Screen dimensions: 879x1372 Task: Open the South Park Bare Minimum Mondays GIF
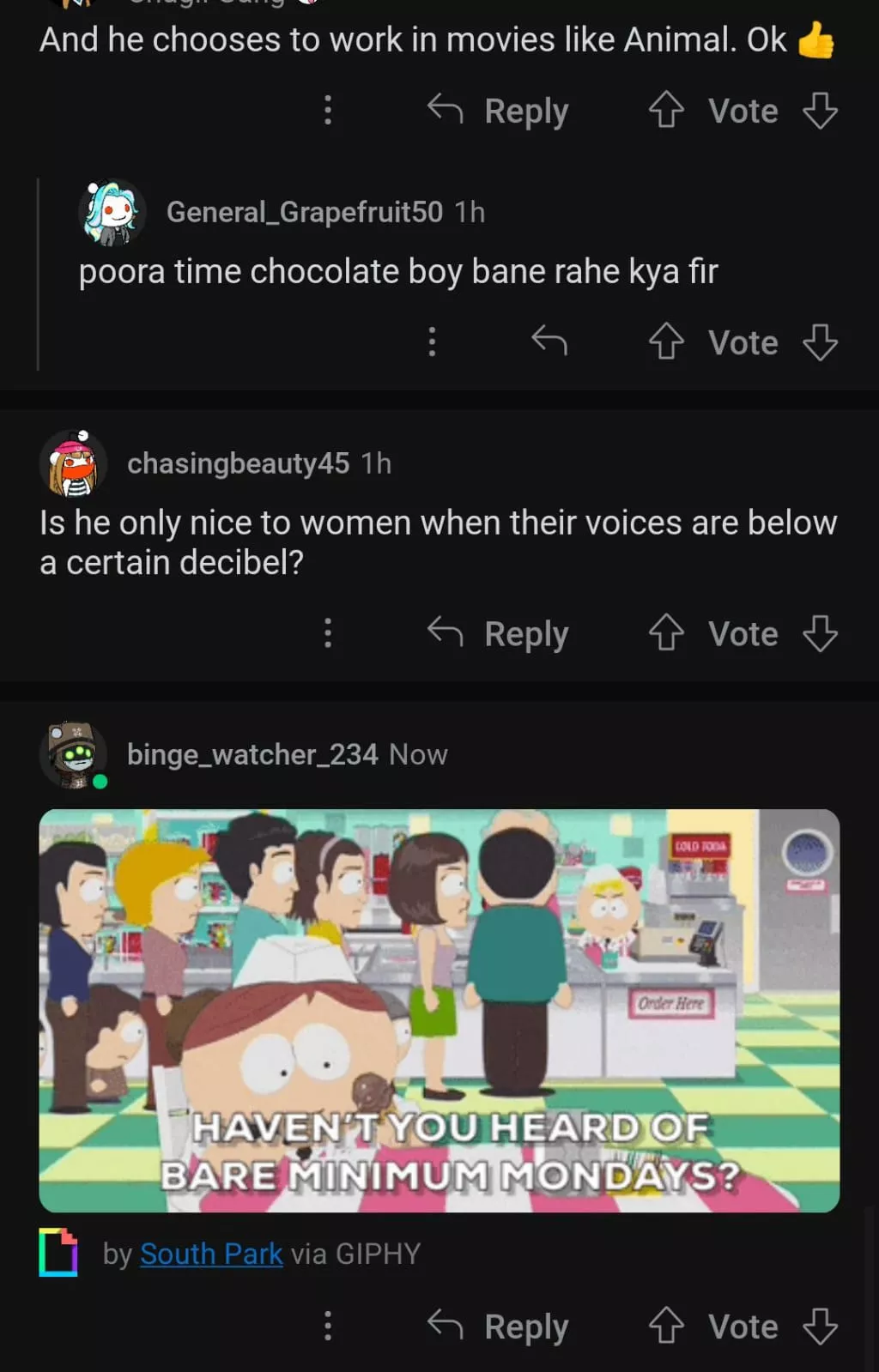point(439,1010)
